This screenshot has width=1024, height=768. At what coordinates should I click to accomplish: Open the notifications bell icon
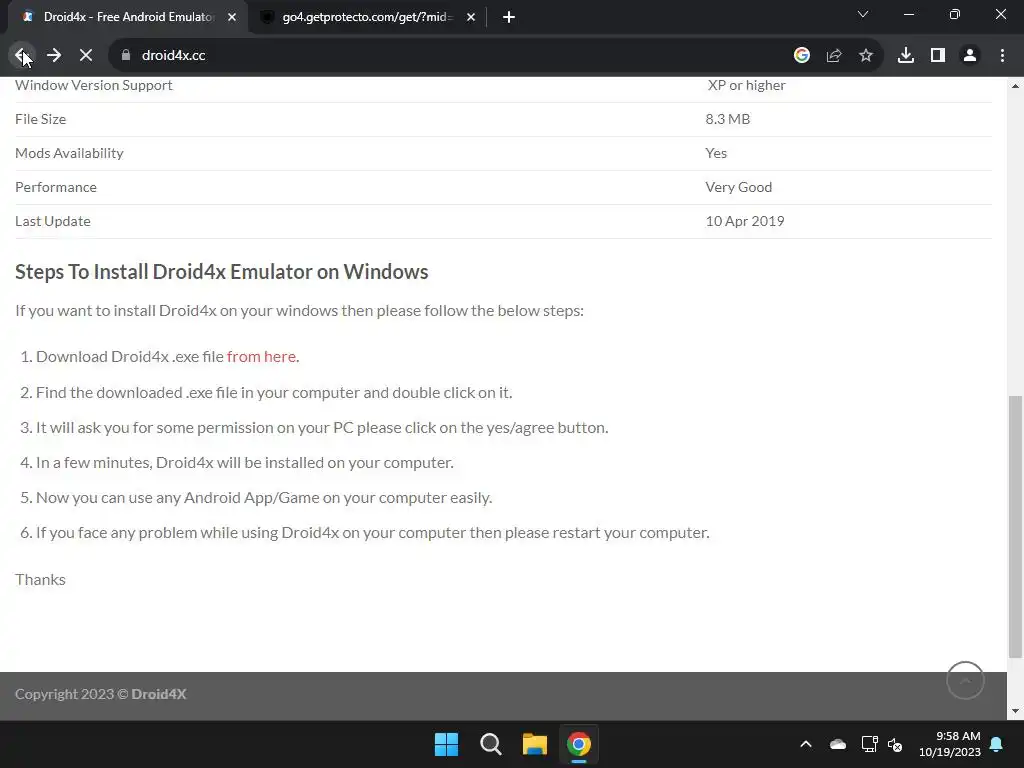(997, 744)
